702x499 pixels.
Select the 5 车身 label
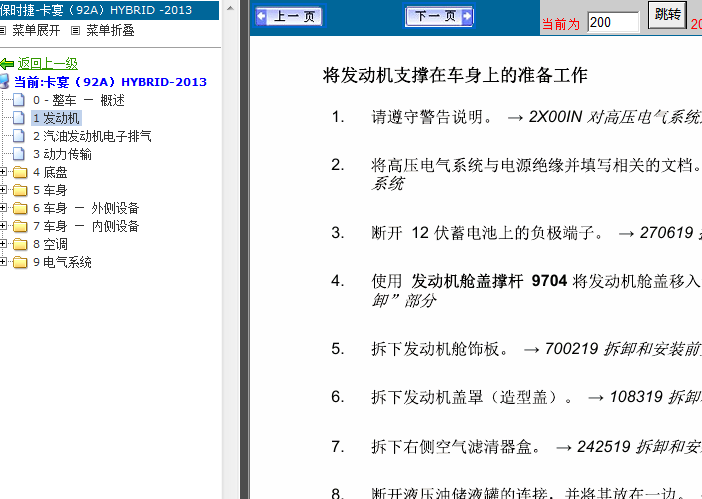coord(50,190)
